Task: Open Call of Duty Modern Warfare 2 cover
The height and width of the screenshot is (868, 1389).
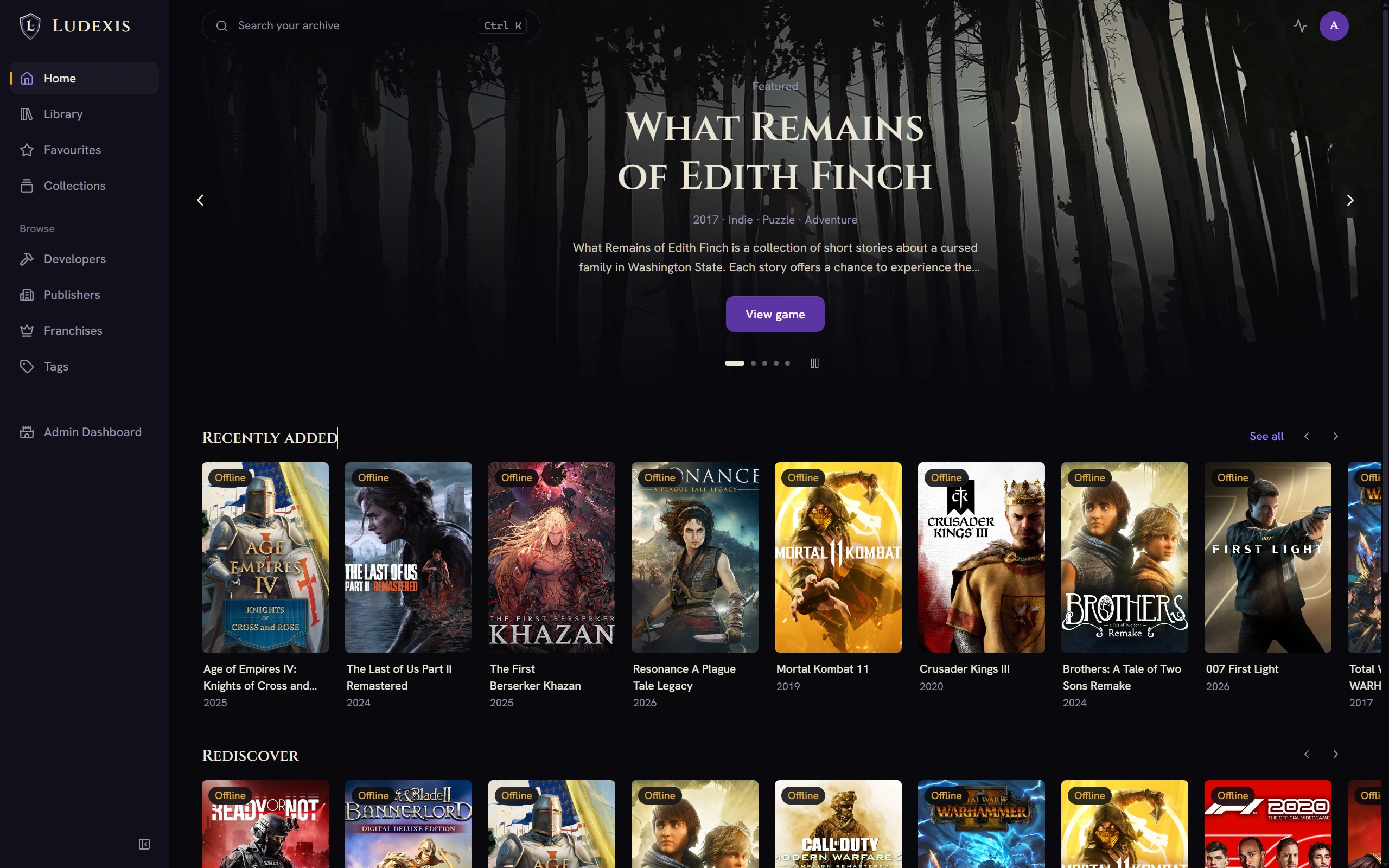Action: (838, 824)
